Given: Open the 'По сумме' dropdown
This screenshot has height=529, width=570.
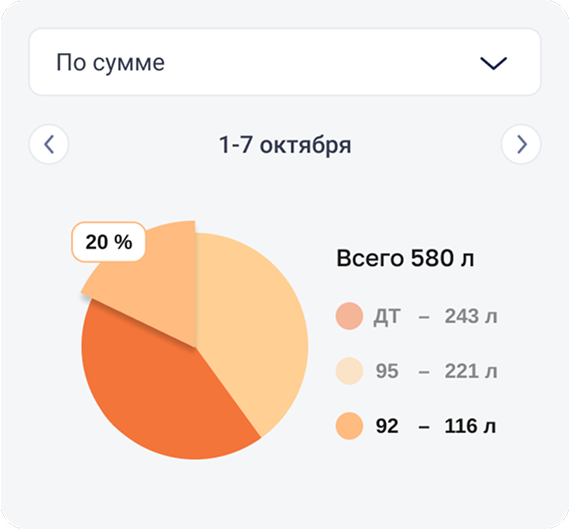Looking at the screenshot, I should [x=285, y=62].
